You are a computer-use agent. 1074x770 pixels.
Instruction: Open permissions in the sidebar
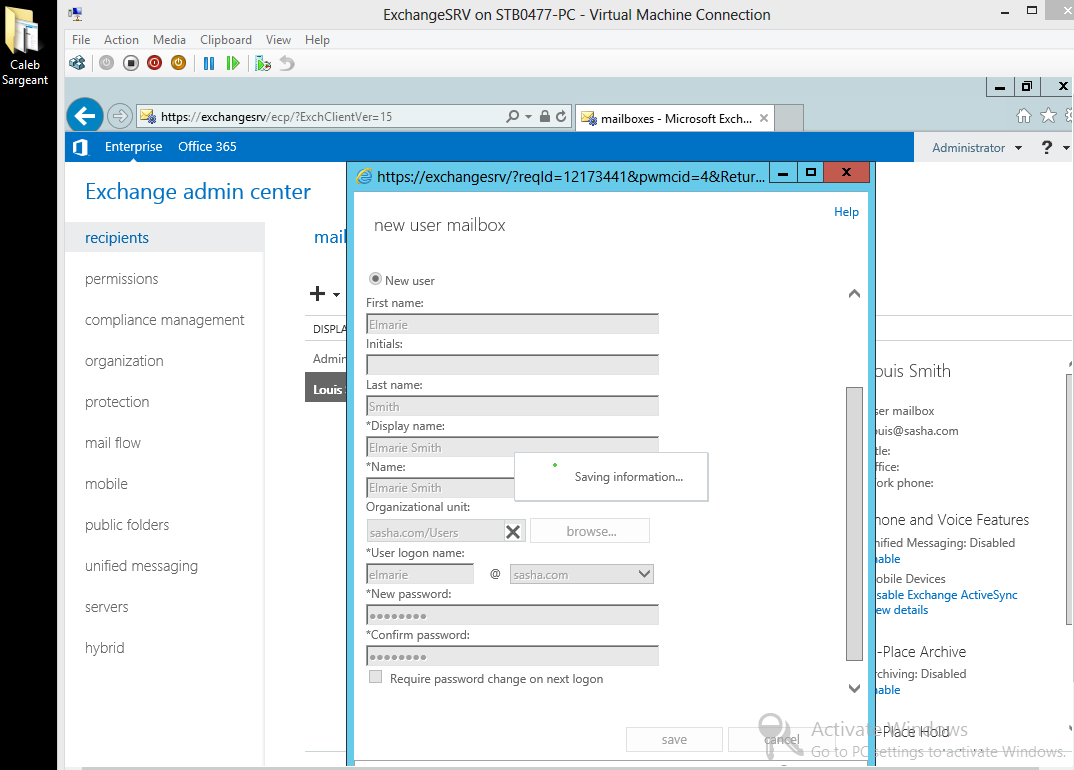point(121,279)
